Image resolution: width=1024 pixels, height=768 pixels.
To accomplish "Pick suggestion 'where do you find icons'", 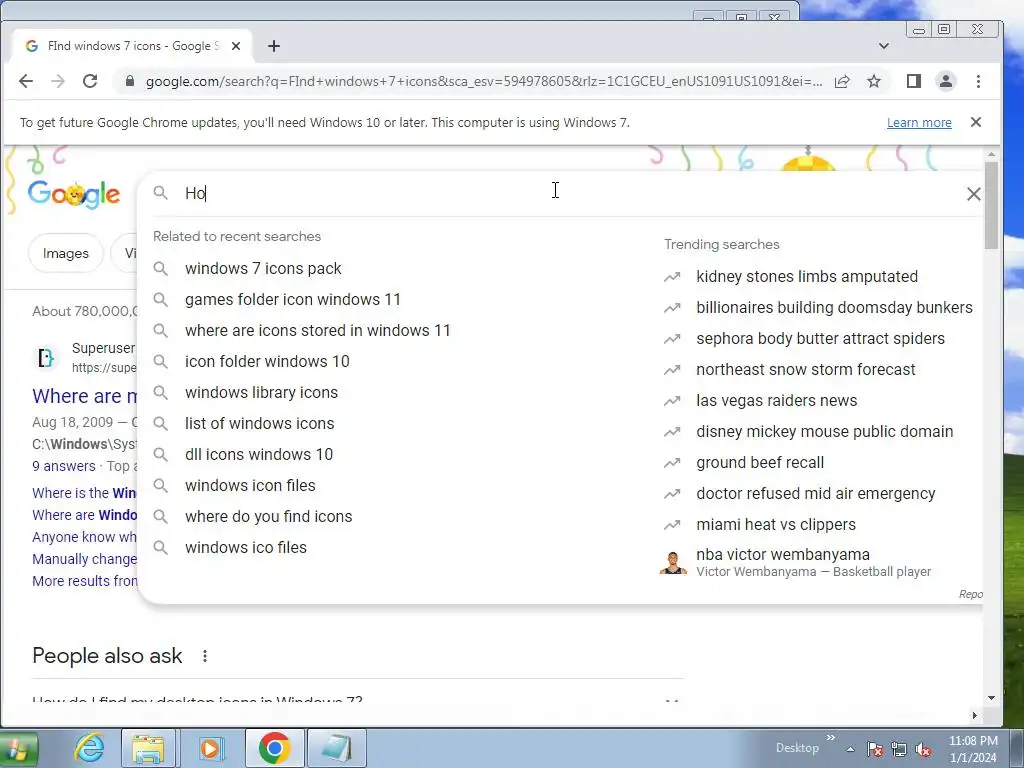I will pos(268,517).
